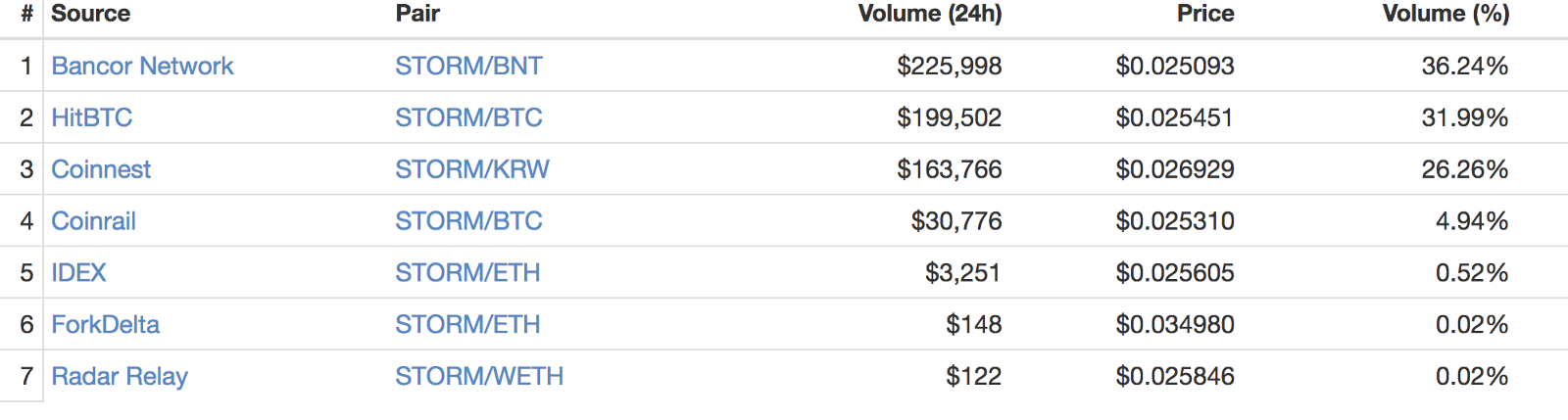Select the Coinrail source link
Viewport: 1568px width, 420px height.
pyautogui.click(x=93, y=221)
